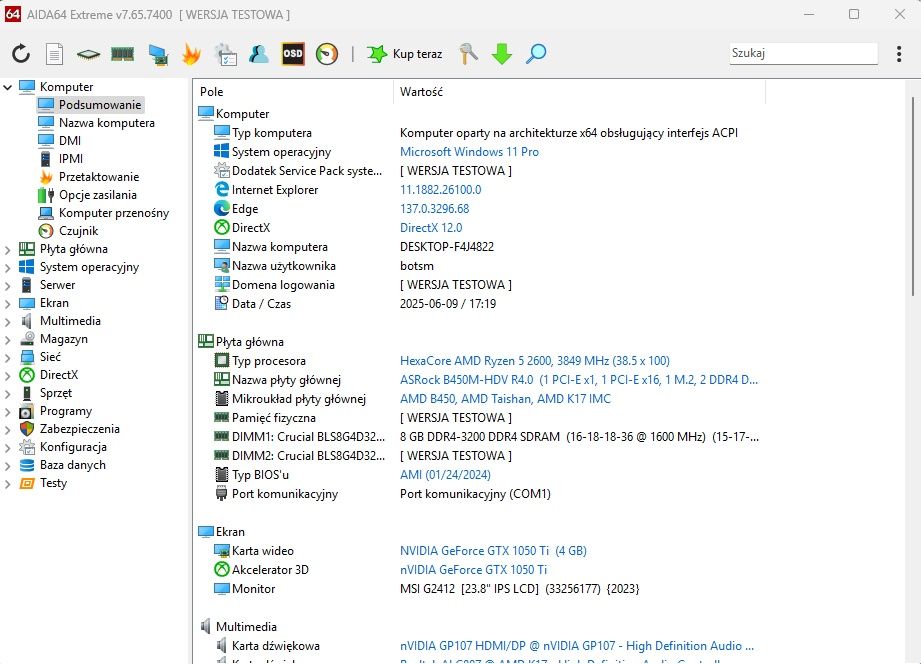Image resolution: width=921 pixels, height=664 pixels.
Task: Expand the Serwer tree node
Action: (x=8, y=285)
